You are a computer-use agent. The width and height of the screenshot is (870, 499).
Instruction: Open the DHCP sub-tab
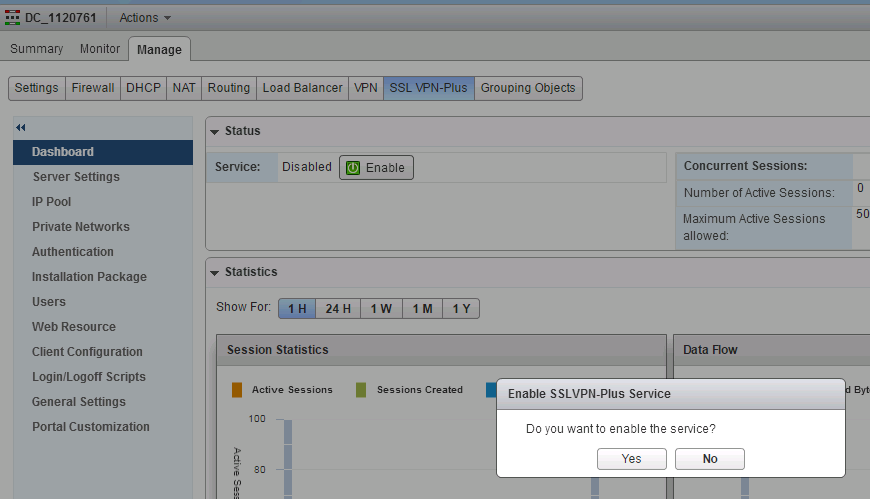pyautogui.click(x=143, y=88)
